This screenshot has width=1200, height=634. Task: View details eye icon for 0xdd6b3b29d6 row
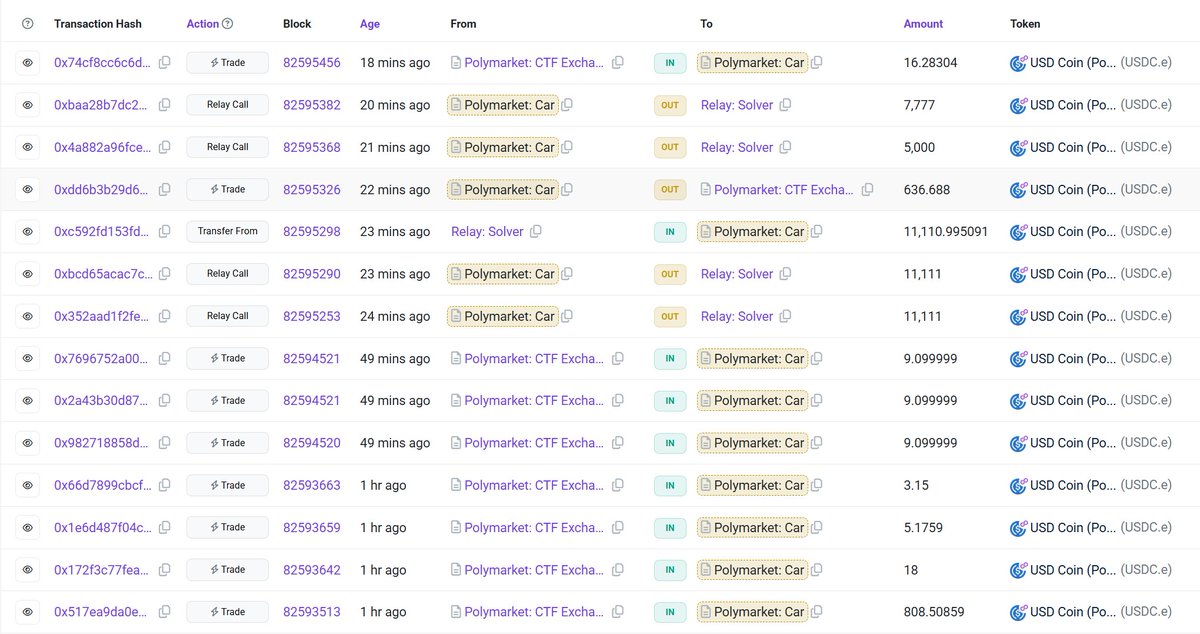click(28, 189)
